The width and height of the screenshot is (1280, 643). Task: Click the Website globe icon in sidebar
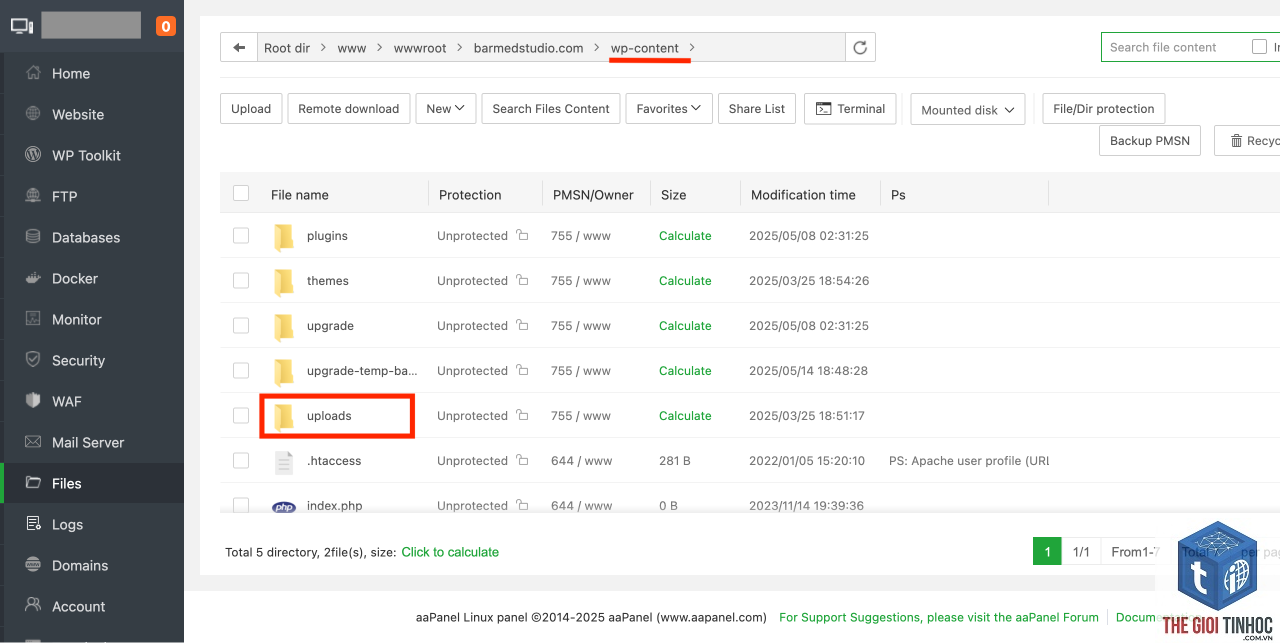tap(33, 114)
